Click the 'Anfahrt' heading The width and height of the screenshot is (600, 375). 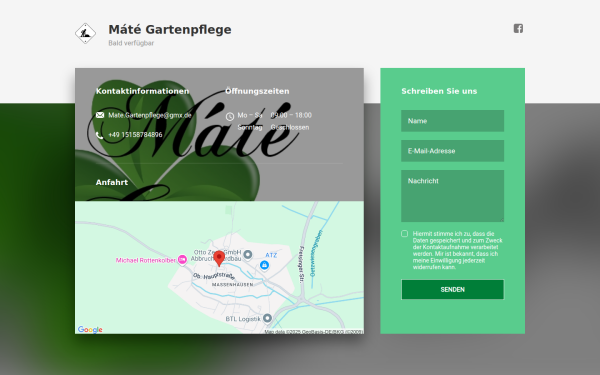click(112, 182)
